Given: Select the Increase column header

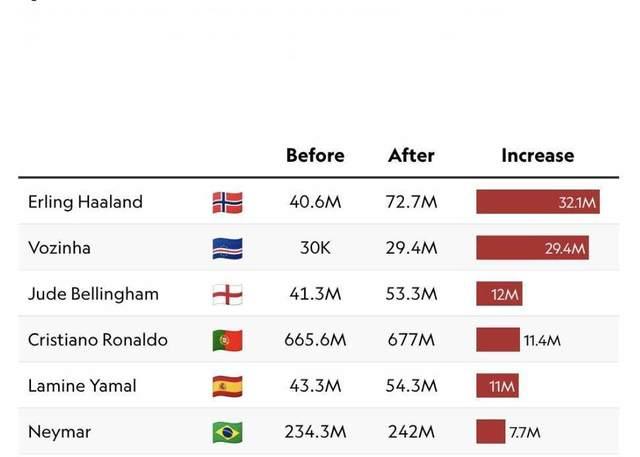Looking at the screenshot, I should (x=538, y=155).
